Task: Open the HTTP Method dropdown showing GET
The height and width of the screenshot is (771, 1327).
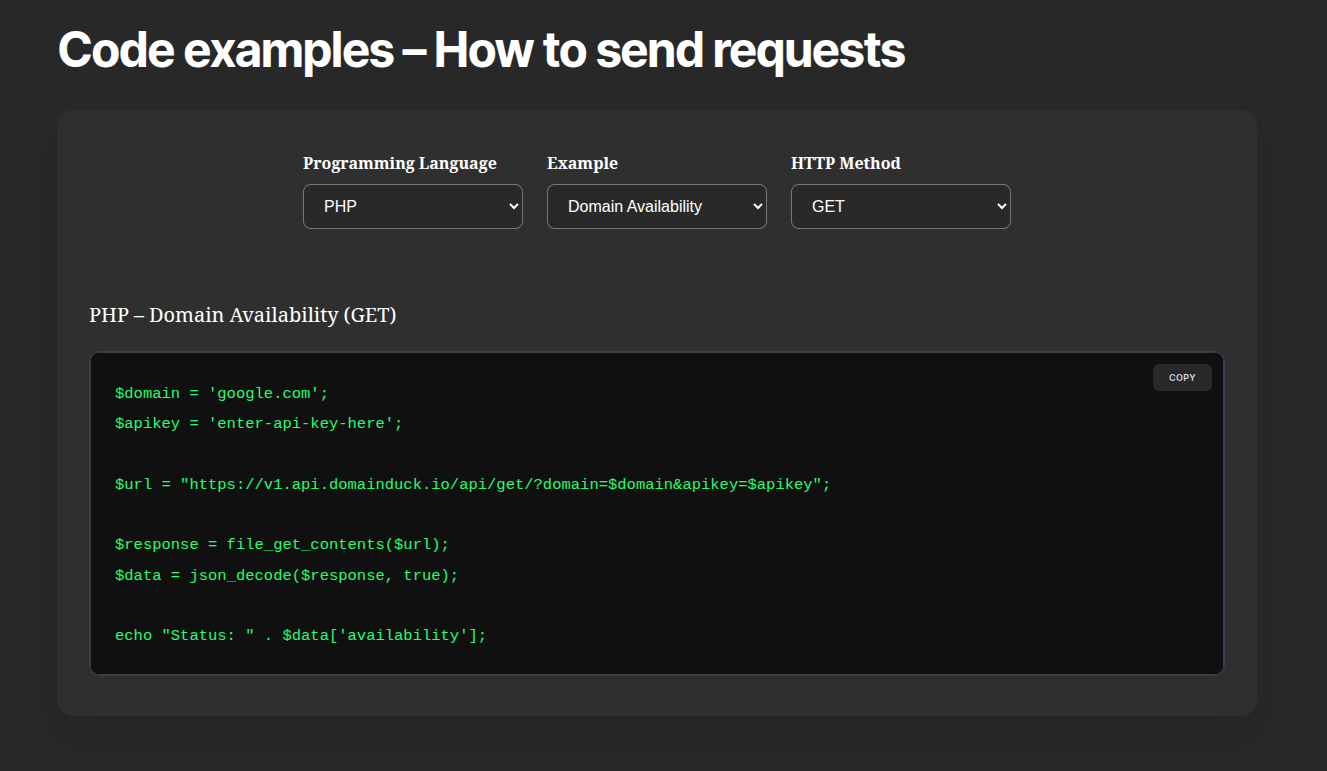Action: click(x=900, y=206)
